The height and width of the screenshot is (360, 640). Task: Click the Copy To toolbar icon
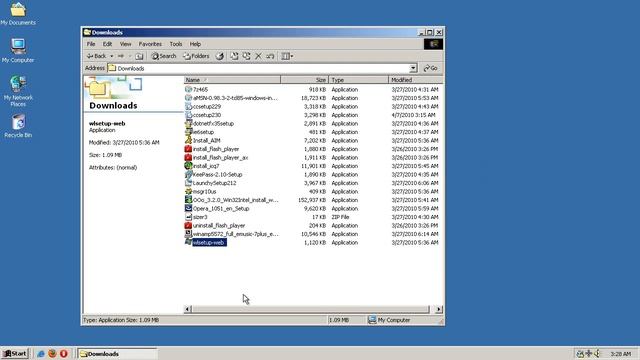pyautogui.click(x=246, y=56)
